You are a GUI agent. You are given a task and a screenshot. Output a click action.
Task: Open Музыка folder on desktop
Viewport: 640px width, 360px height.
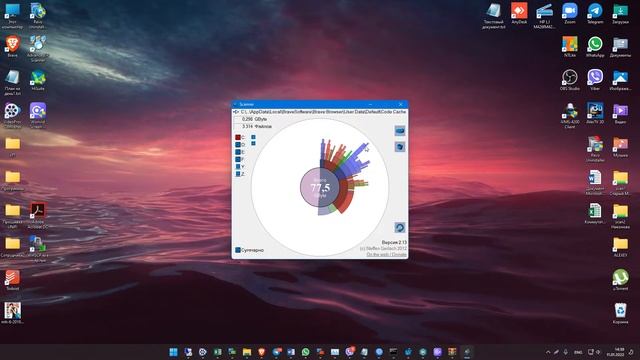pos(620,147)
